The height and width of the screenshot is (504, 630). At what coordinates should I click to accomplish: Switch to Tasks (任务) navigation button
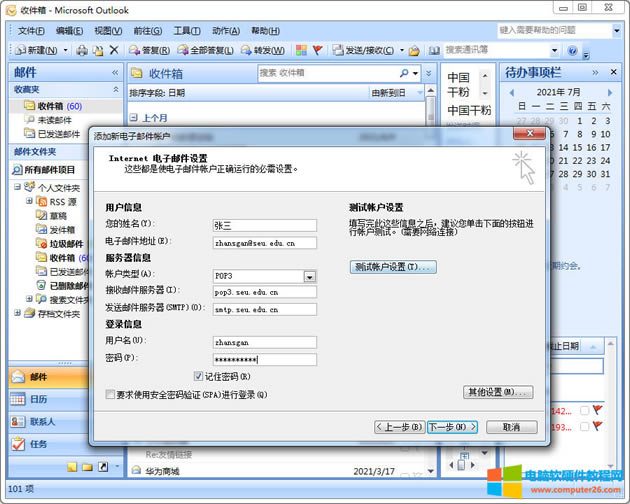click(49, 444)
